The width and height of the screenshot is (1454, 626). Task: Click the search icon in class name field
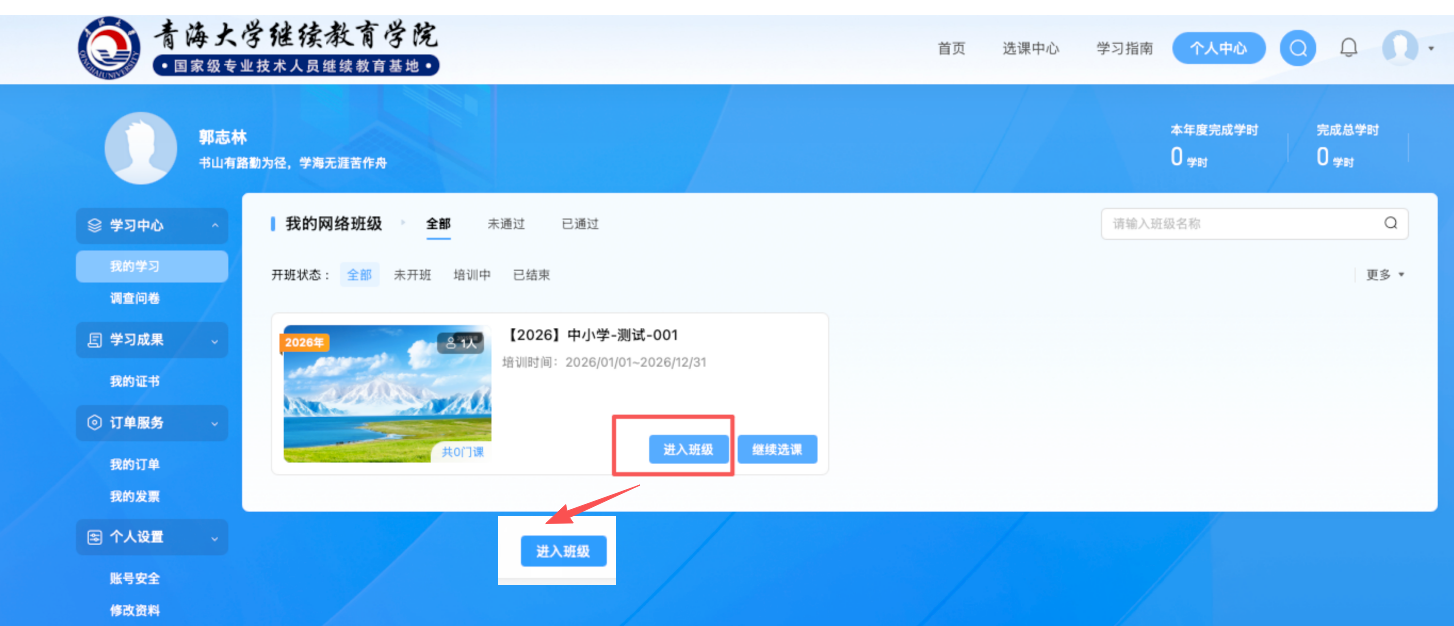click(1390, 223)
